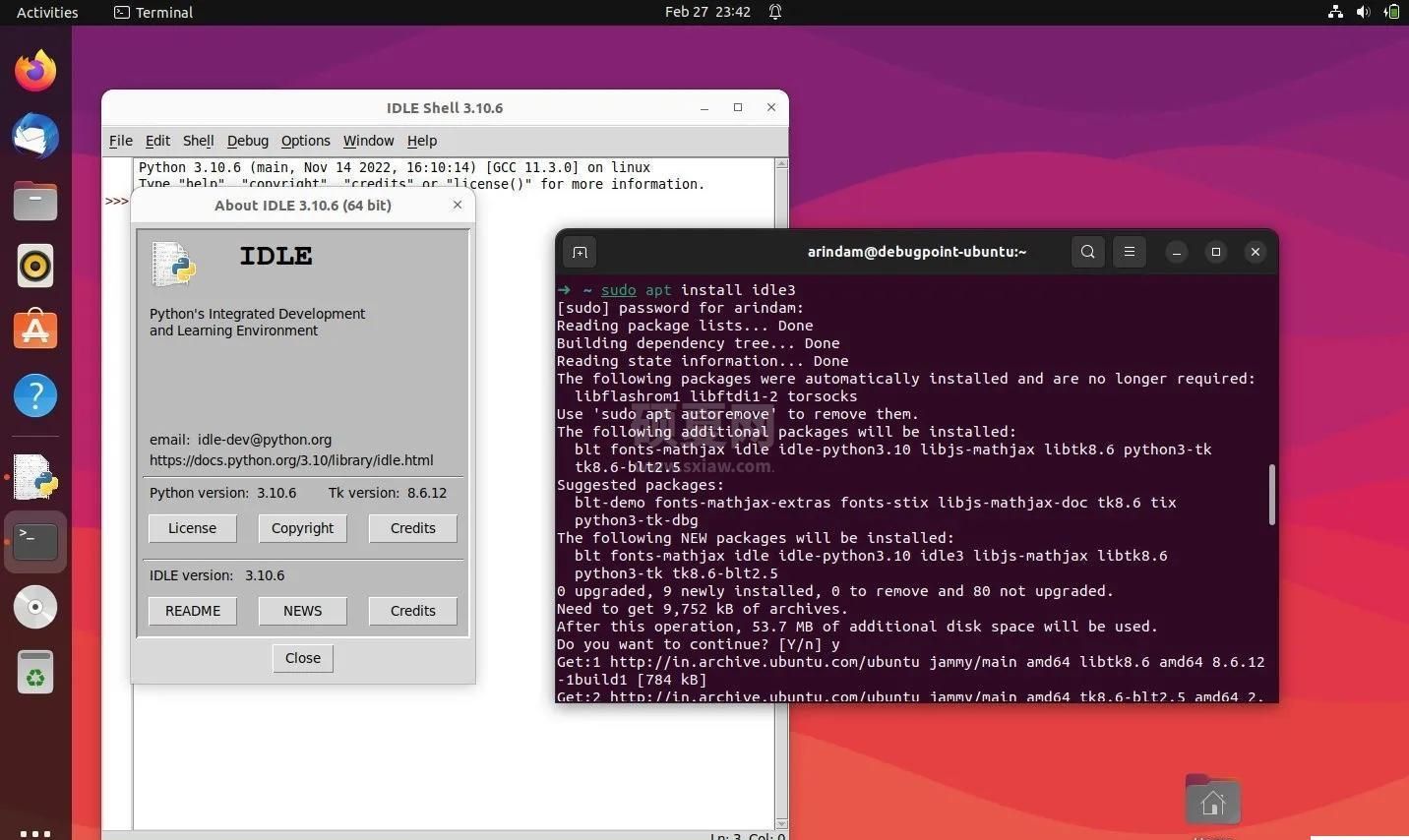Open Ubuntu Software from the dock
Screen dimensions: 1409x840
click(x=35, y=330)
